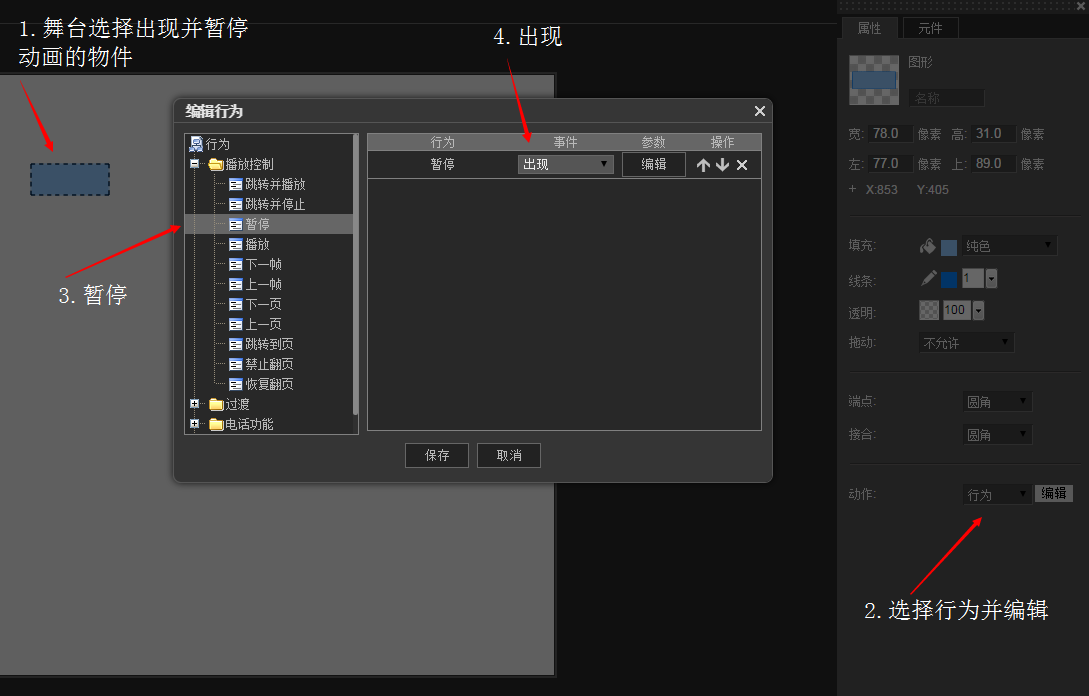Open the 出现 event dropdown

coord(566,164)
